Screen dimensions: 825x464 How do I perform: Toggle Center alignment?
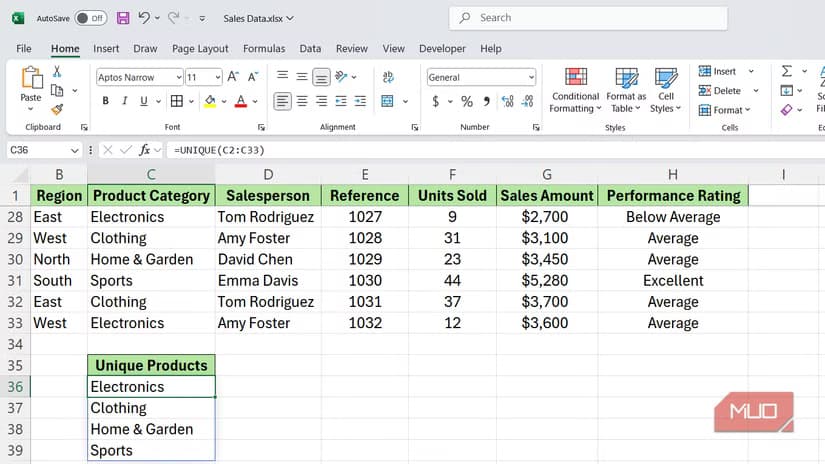point(301,101)
